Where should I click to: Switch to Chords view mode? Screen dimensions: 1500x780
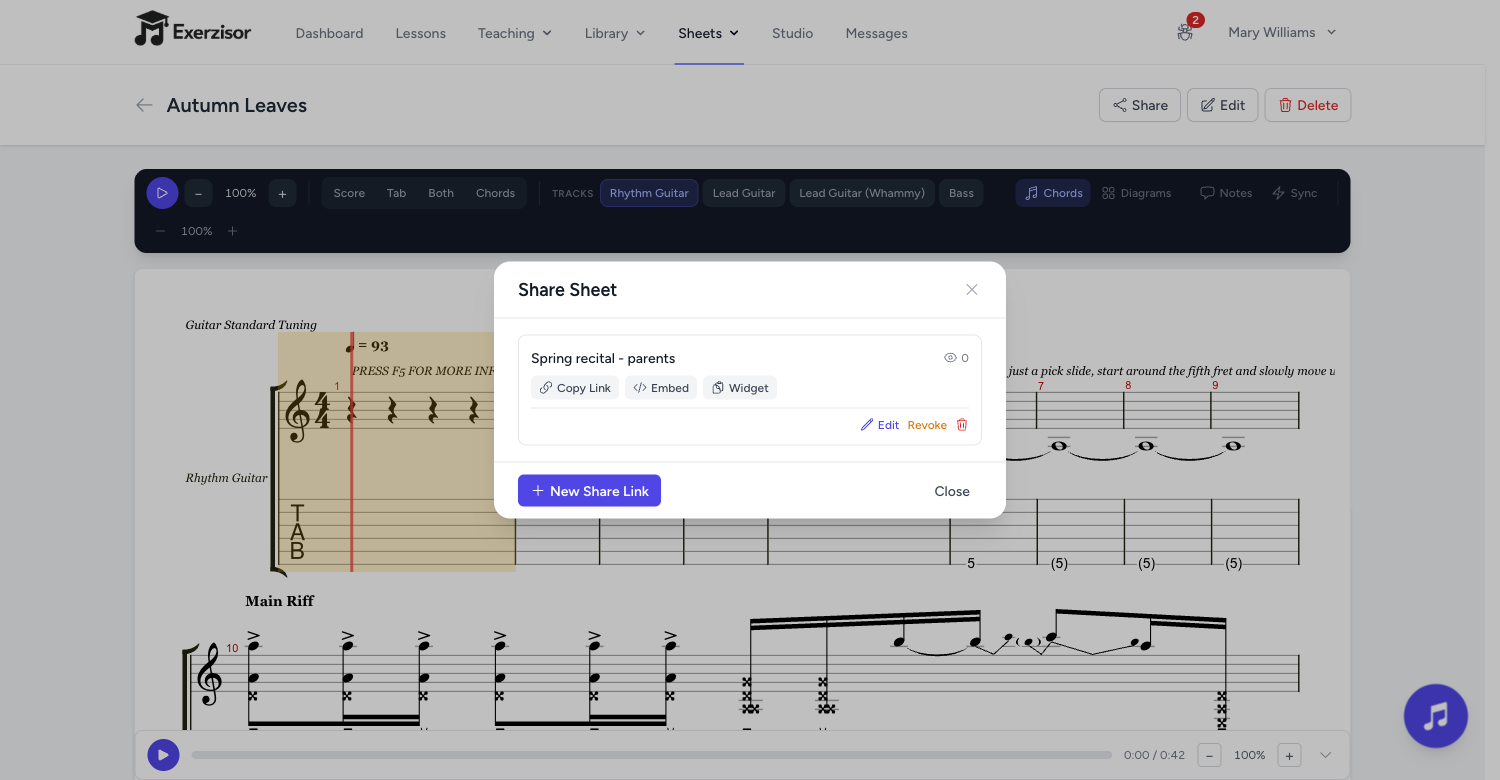(495, 193)
